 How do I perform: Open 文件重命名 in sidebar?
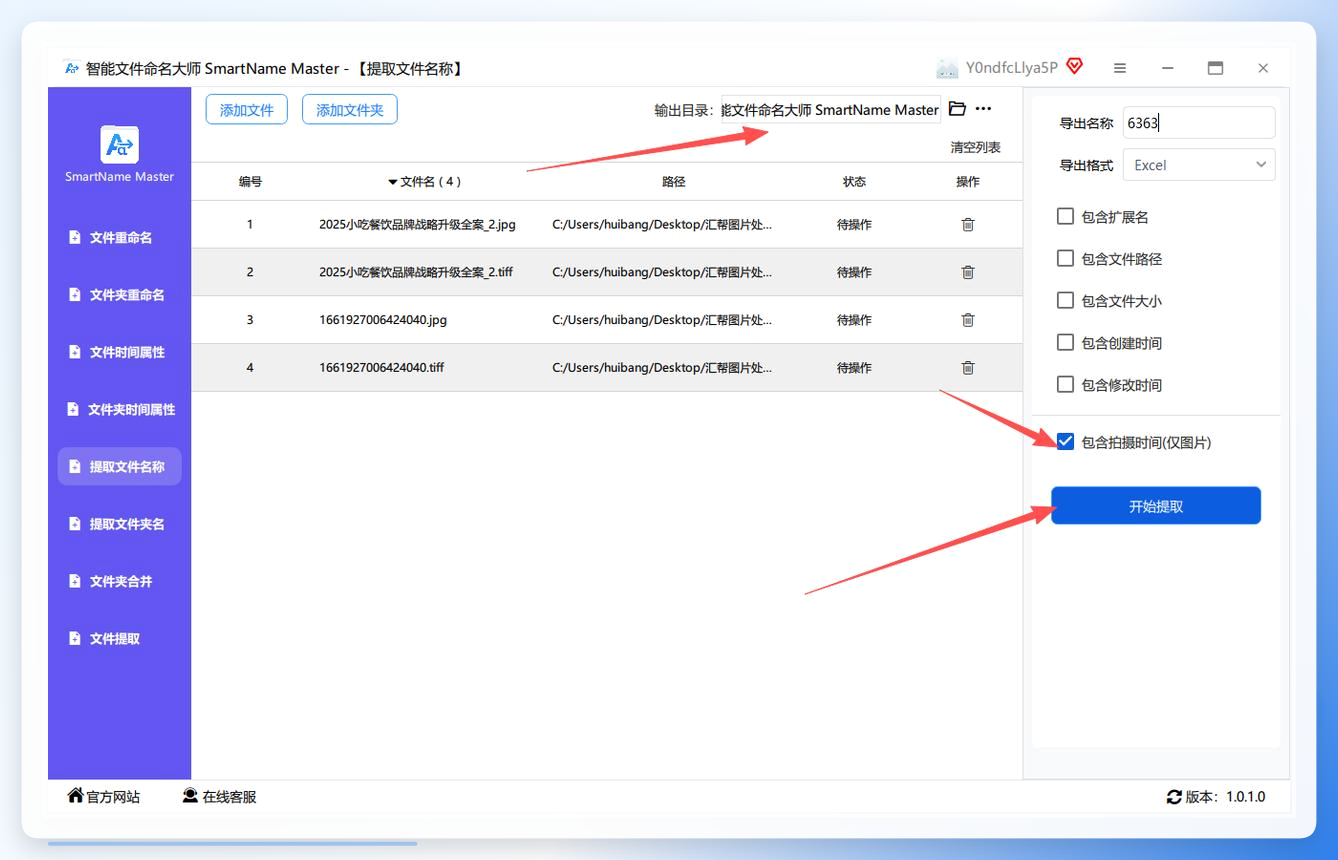pos(120,238)
